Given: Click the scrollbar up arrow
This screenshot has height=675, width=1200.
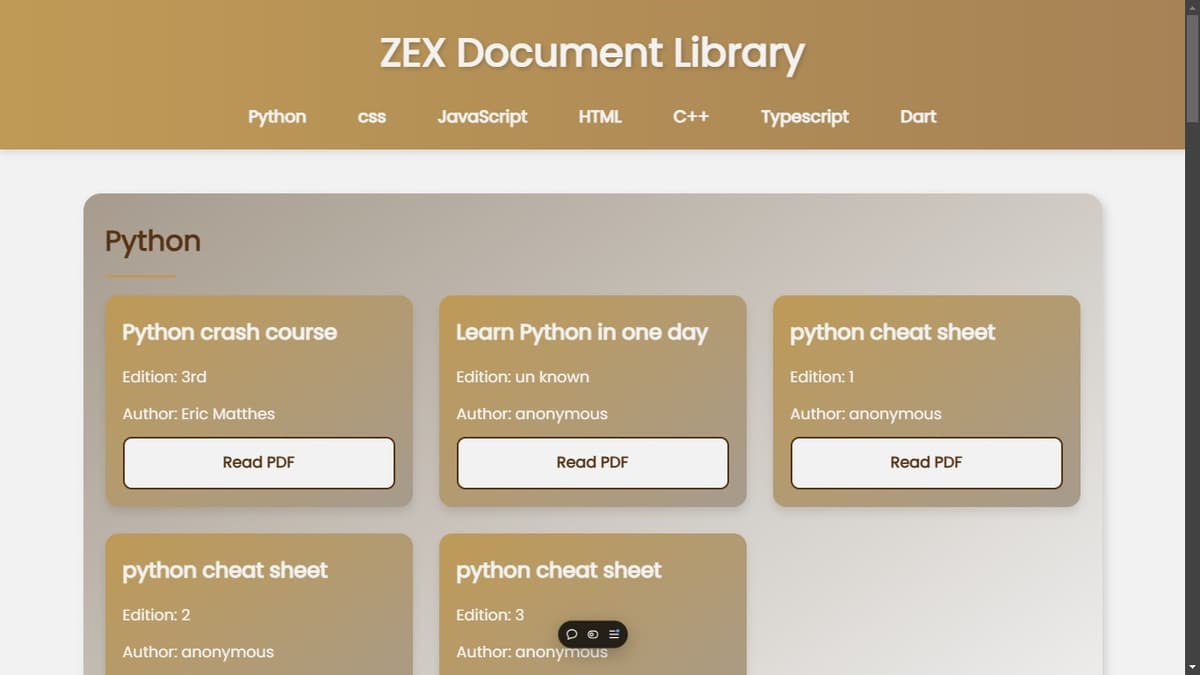Looking at the screenshot, I should pyautogui.click(x=1192, y=8).
